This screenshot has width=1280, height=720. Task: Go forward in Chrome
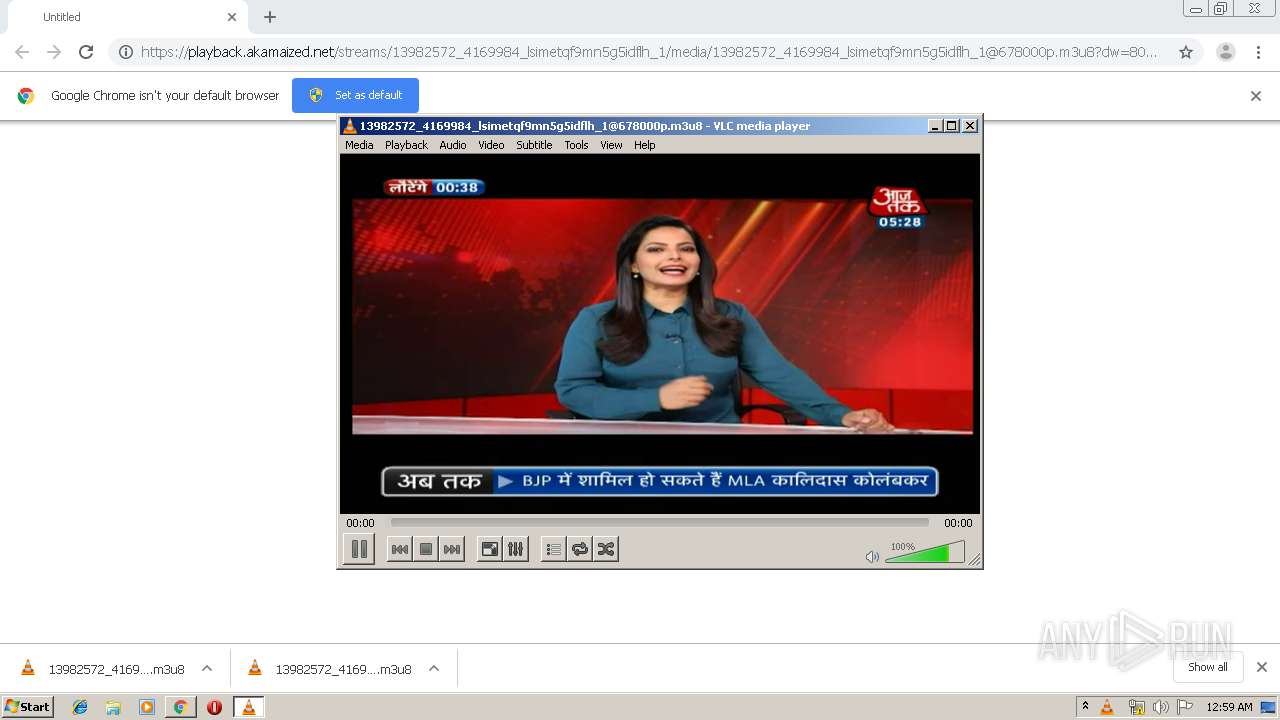[54, 52]
